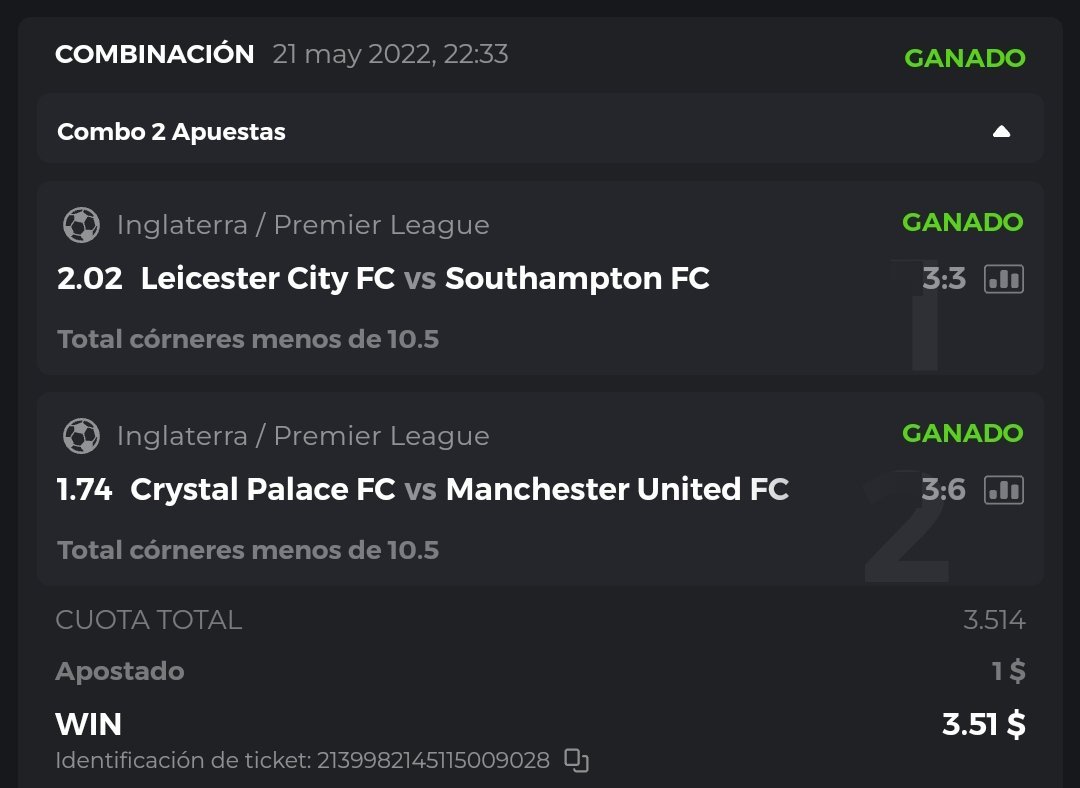The image size is (1080, 788).
Task: Click the 1.74 odds value
Action: point(85,490)
